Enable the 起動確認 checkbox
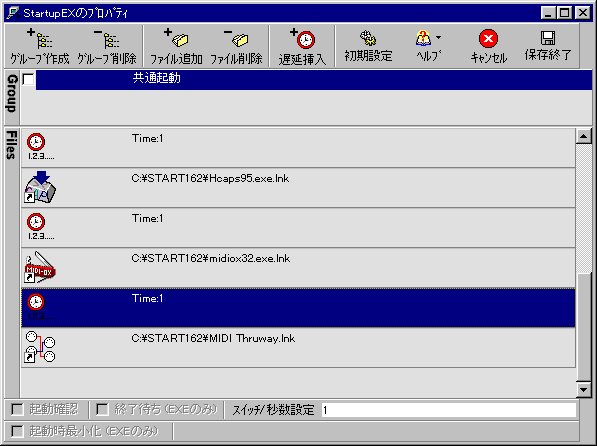This screenshot has width=597, height=446. pos(17,409)
